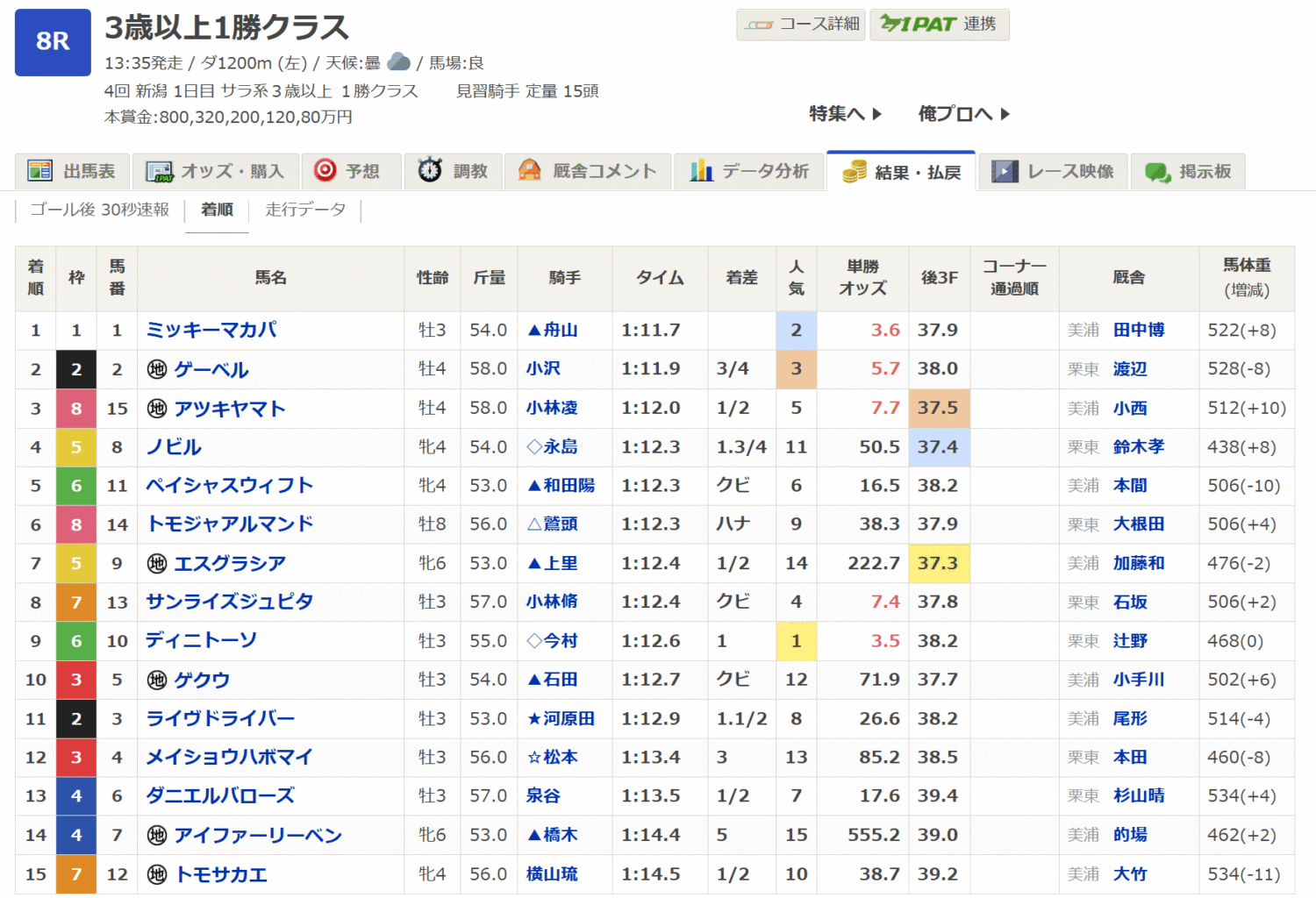Expand the 特集へ arrow link

click(845, 114)
